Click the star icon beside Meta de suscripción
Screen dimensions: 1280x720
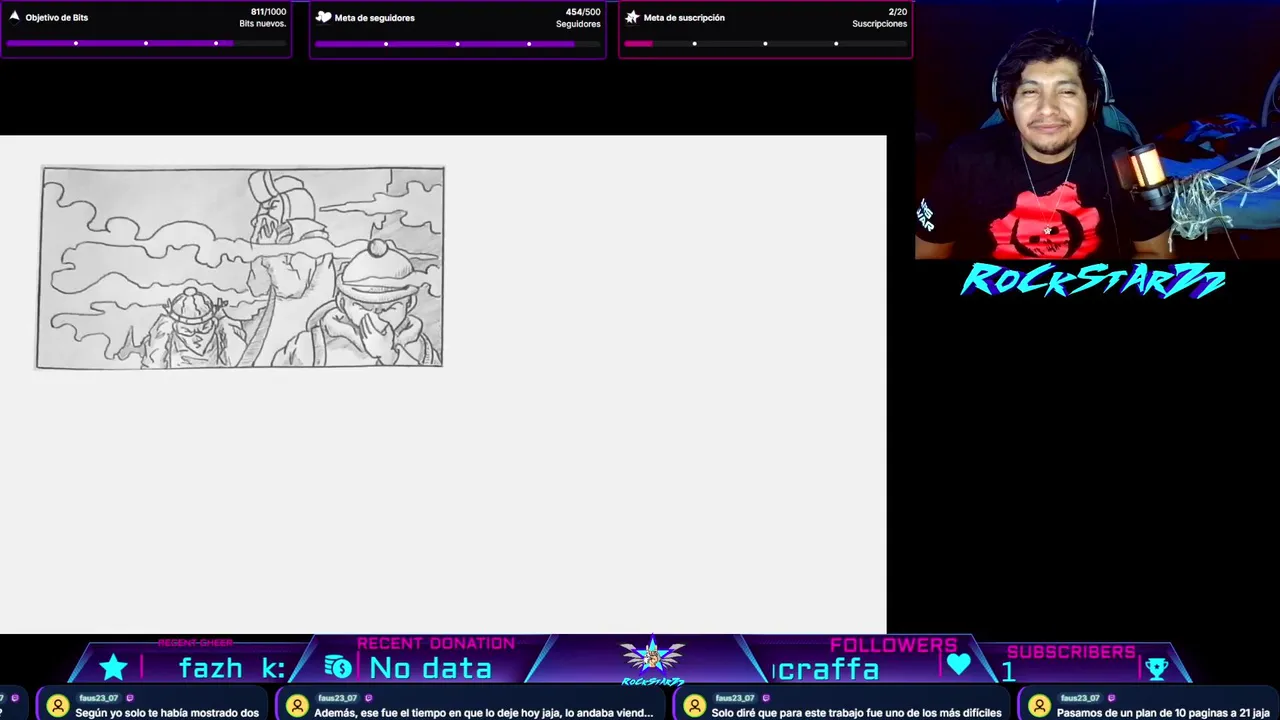pos(632,17)
